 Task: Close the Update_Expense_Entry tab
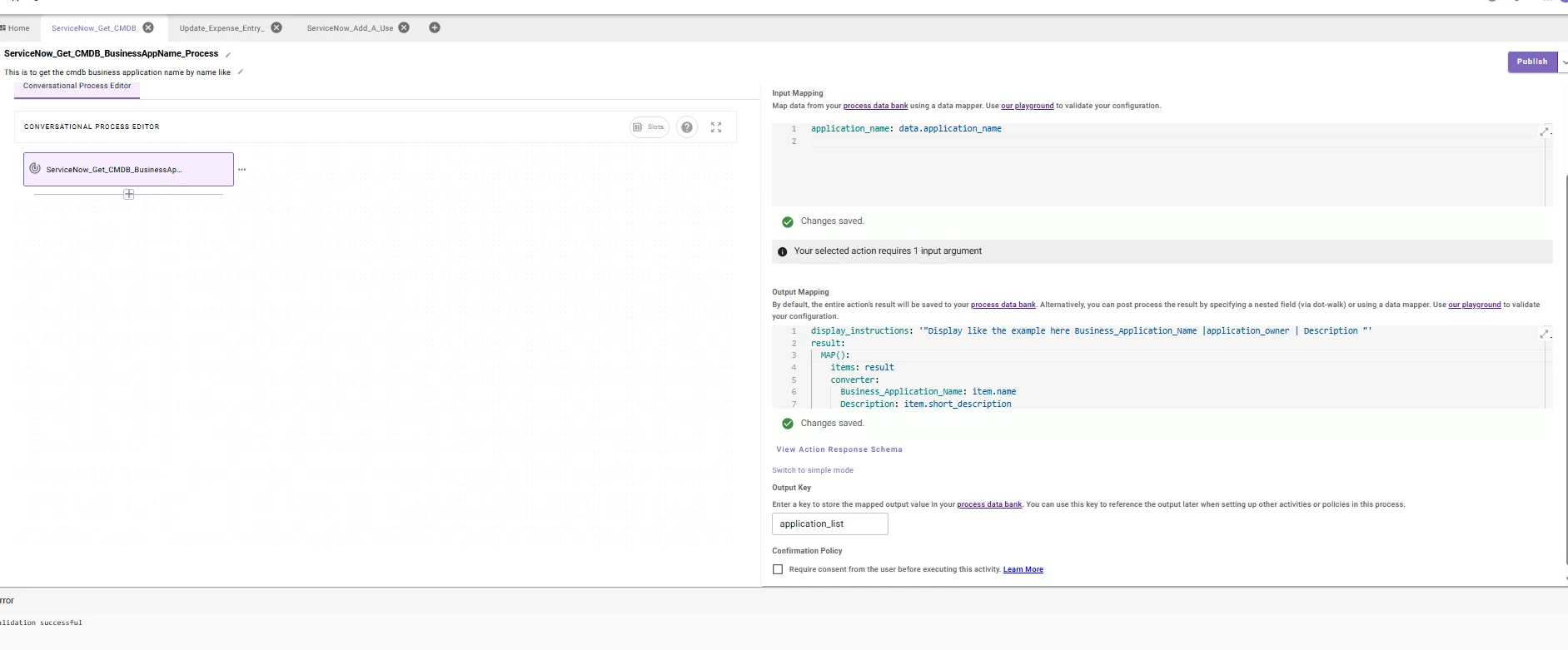(276, 27)
